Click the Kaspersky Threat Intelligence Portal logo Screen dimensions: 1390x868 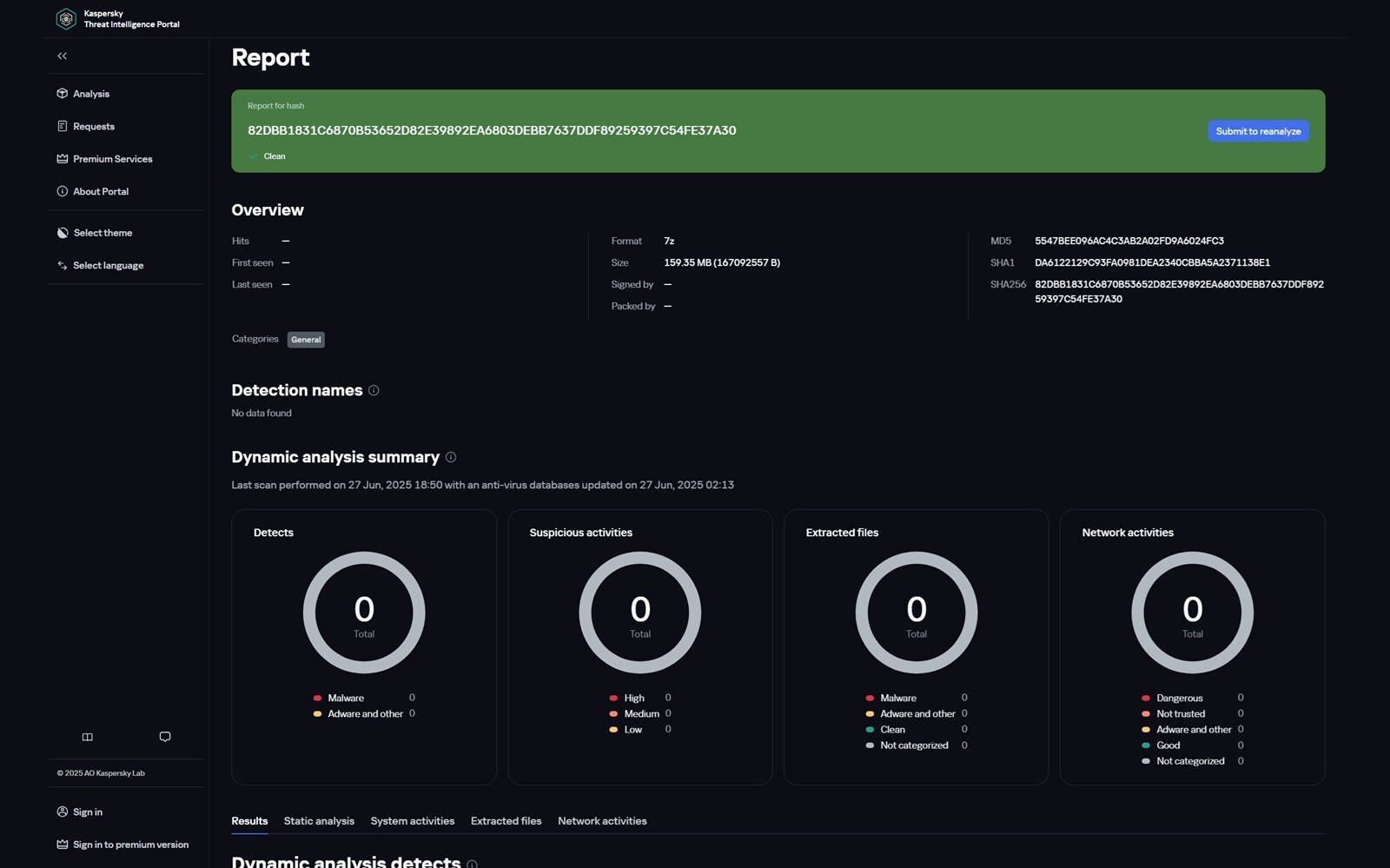pyautogui.click(x=117, y=18)
